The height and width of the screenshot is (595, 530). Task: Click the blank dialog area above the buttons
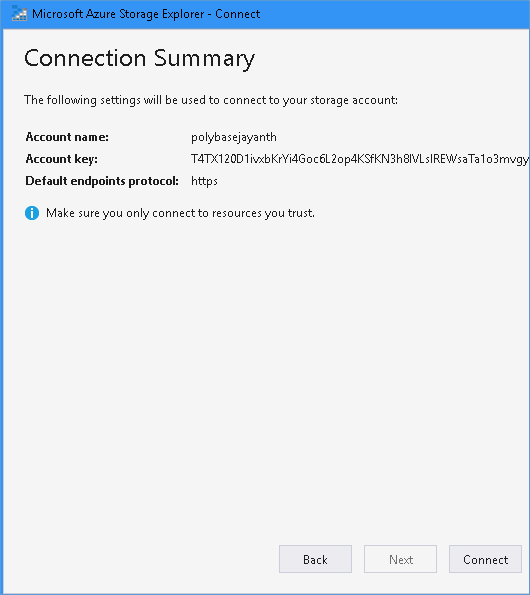[265, 379]
